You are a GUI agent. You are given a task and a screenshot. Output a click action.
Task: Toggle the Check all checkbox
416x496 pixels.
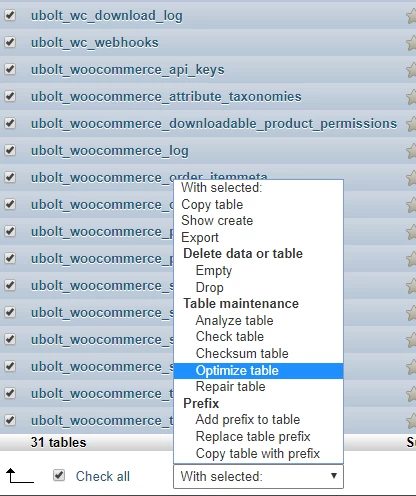[59, 475]
